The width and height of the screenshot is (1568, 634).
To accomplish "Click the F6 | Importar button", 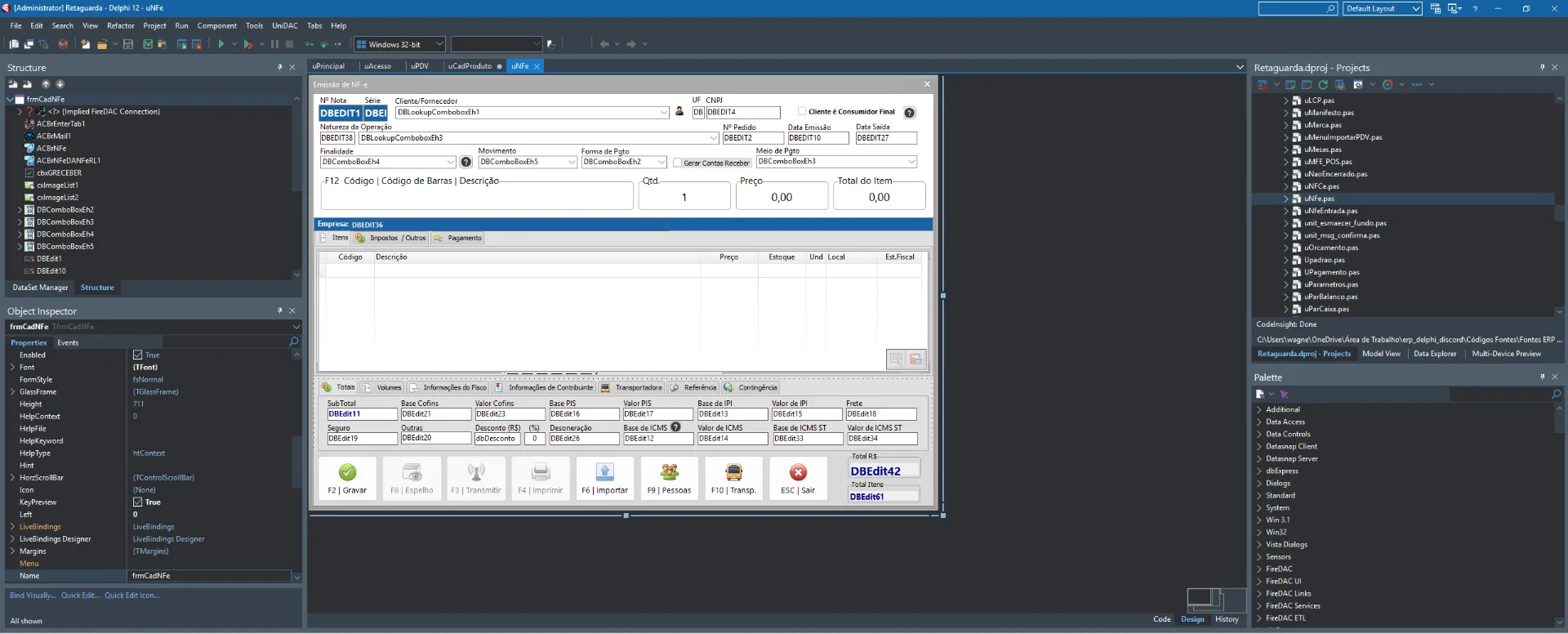I will pyautogui.click(x=605, y=478).
